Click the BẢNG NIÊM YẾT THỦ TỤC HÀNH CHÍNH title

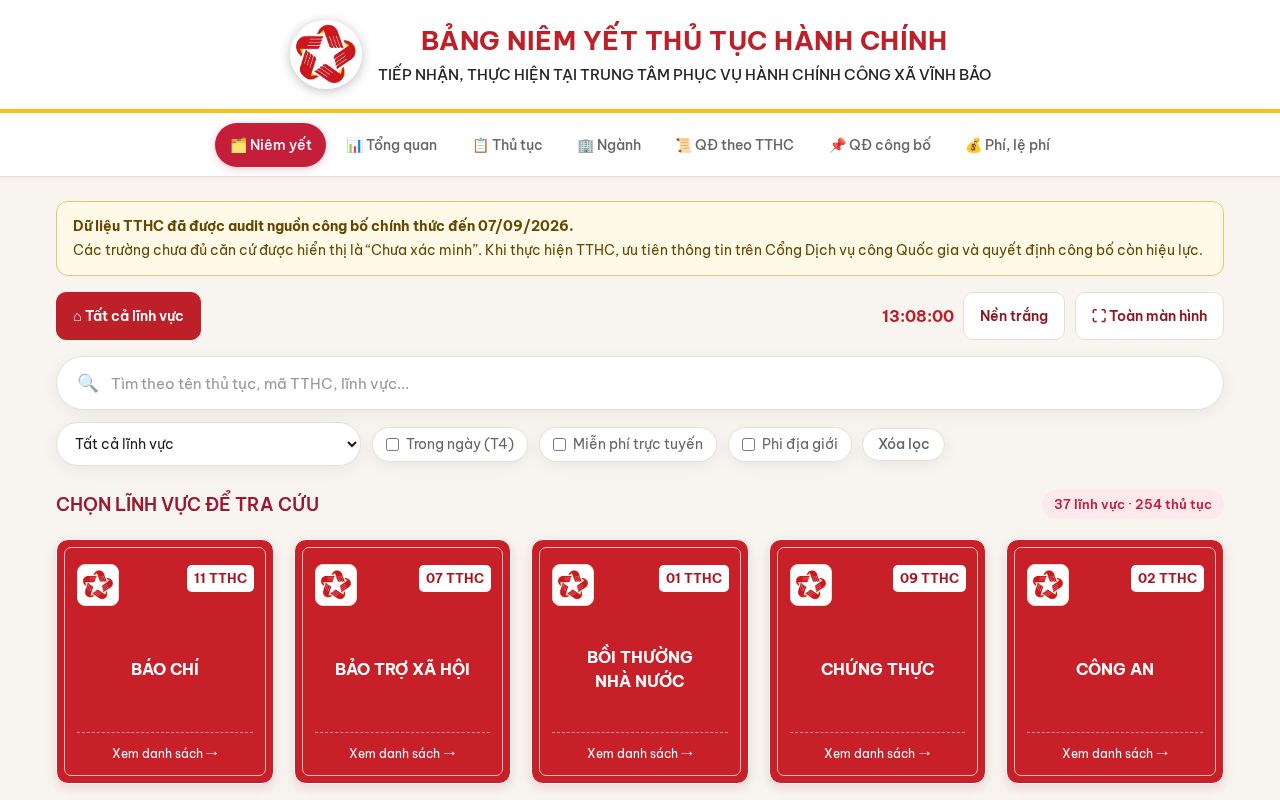684,40
